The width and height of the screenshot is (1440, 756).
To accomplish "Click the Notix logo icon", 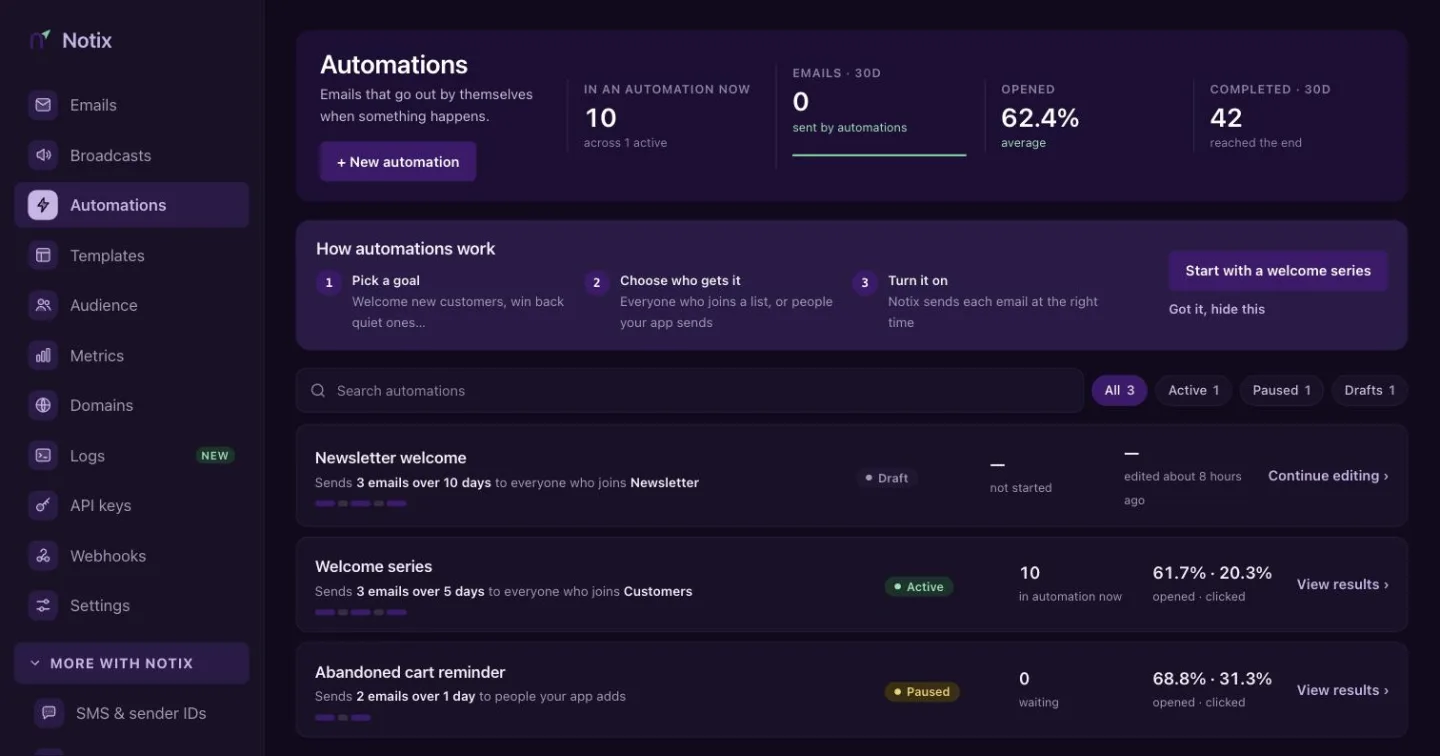I will 40,40.
